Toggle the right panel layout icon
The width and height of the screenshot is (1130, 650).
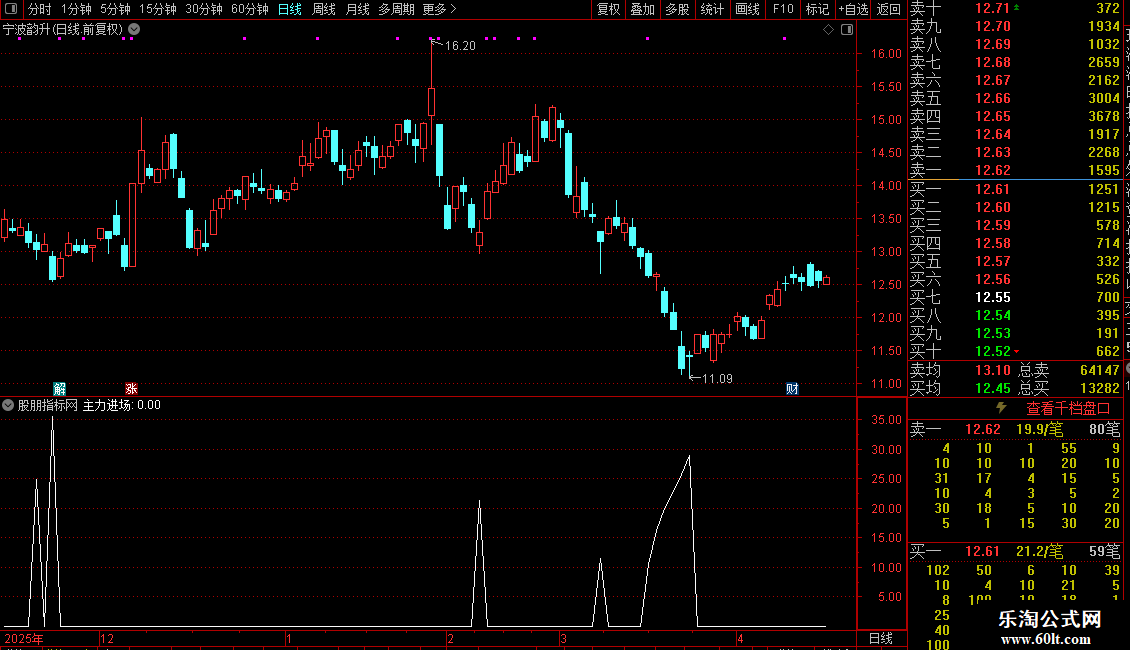click(x=847, y=30)
